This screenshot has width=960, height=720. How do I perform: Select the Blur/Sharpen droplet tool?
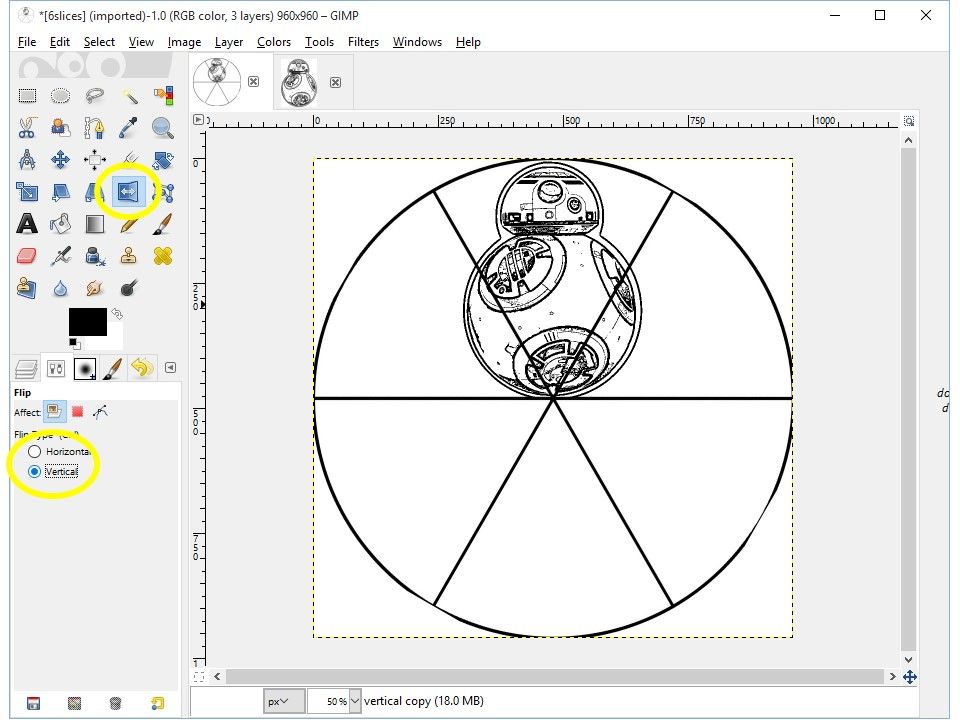[x=60, y=288]
